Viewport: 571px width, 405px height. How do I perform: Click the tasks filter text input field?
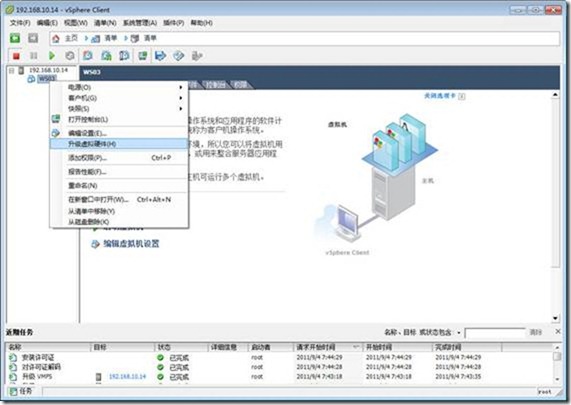click(495, 333)
